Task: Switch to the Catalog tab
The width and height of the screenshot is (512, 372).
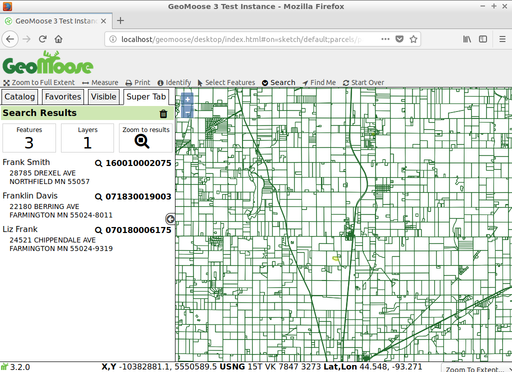Action: [19, 97]
